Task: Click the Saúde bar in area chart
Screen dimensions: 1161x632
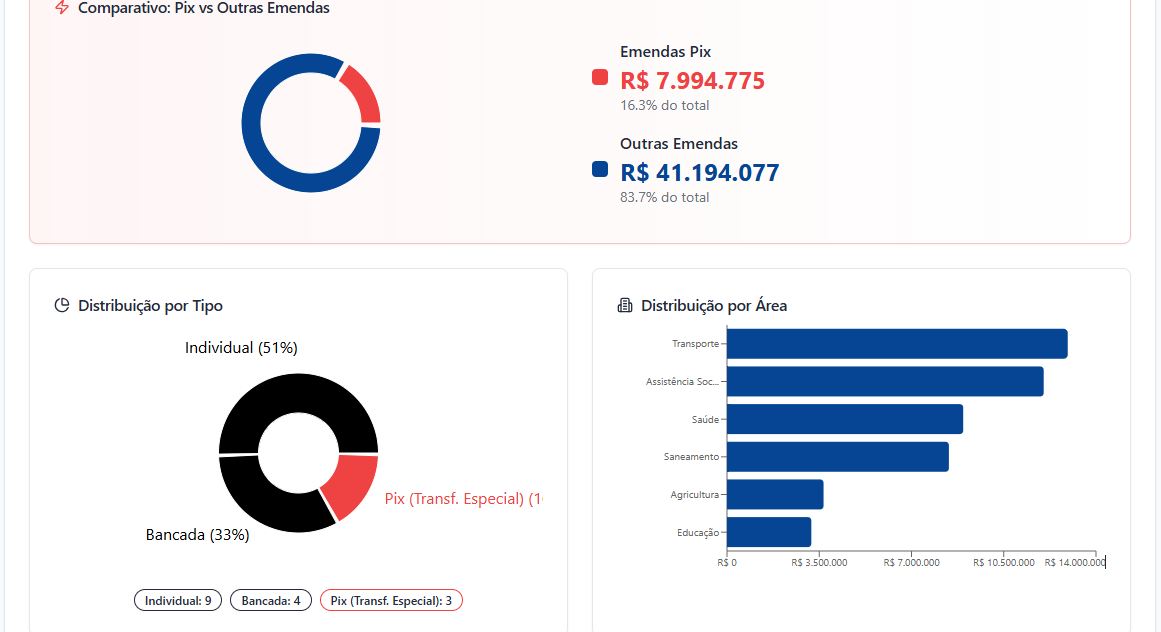Action: tap(845, 419)
